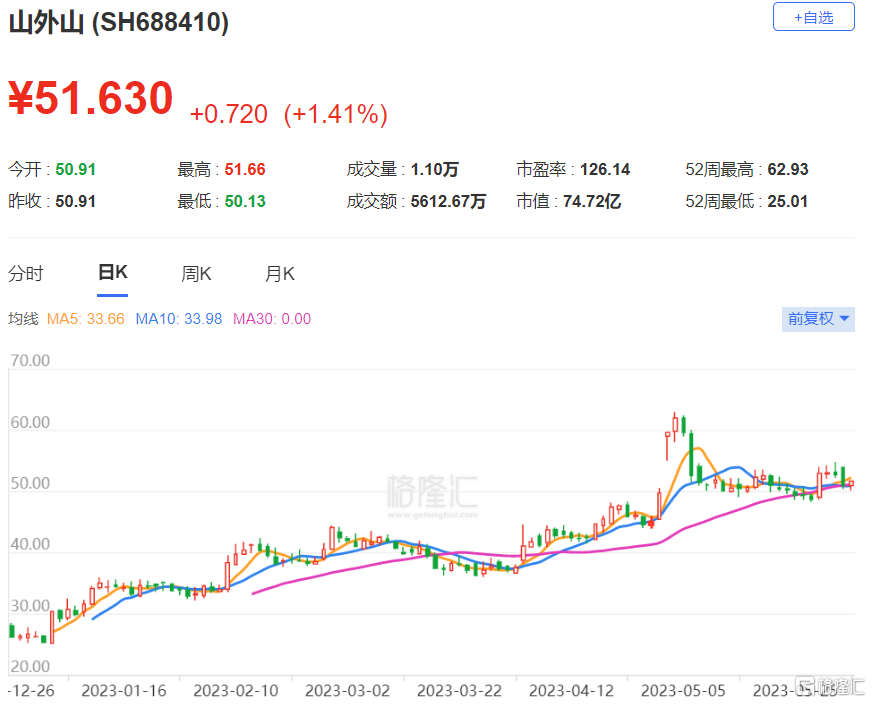
Task: Expand the 前复权 adjustment dropdown
Action: tap(818, 319)
